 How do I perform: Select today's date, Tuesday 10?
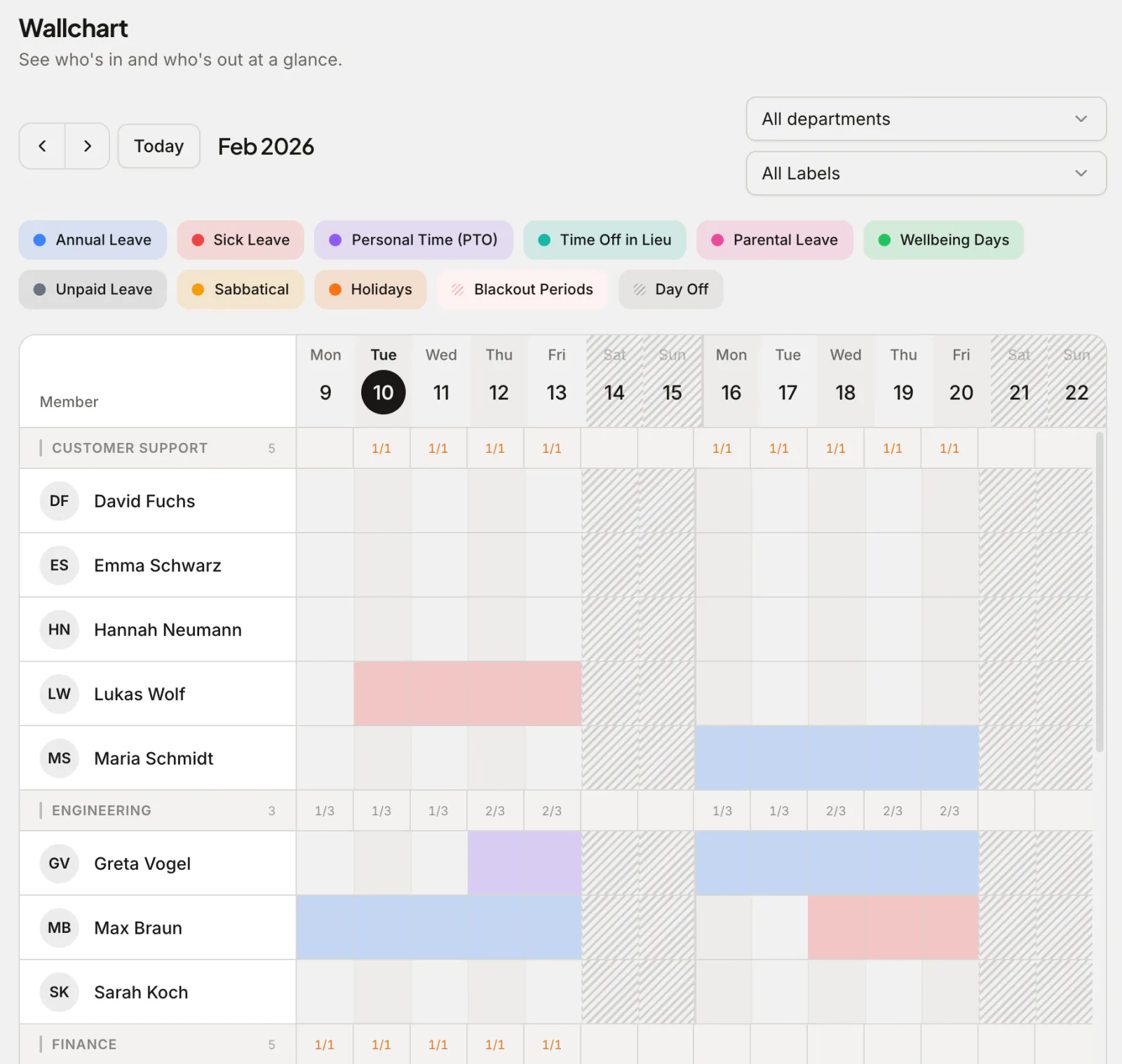384,393
